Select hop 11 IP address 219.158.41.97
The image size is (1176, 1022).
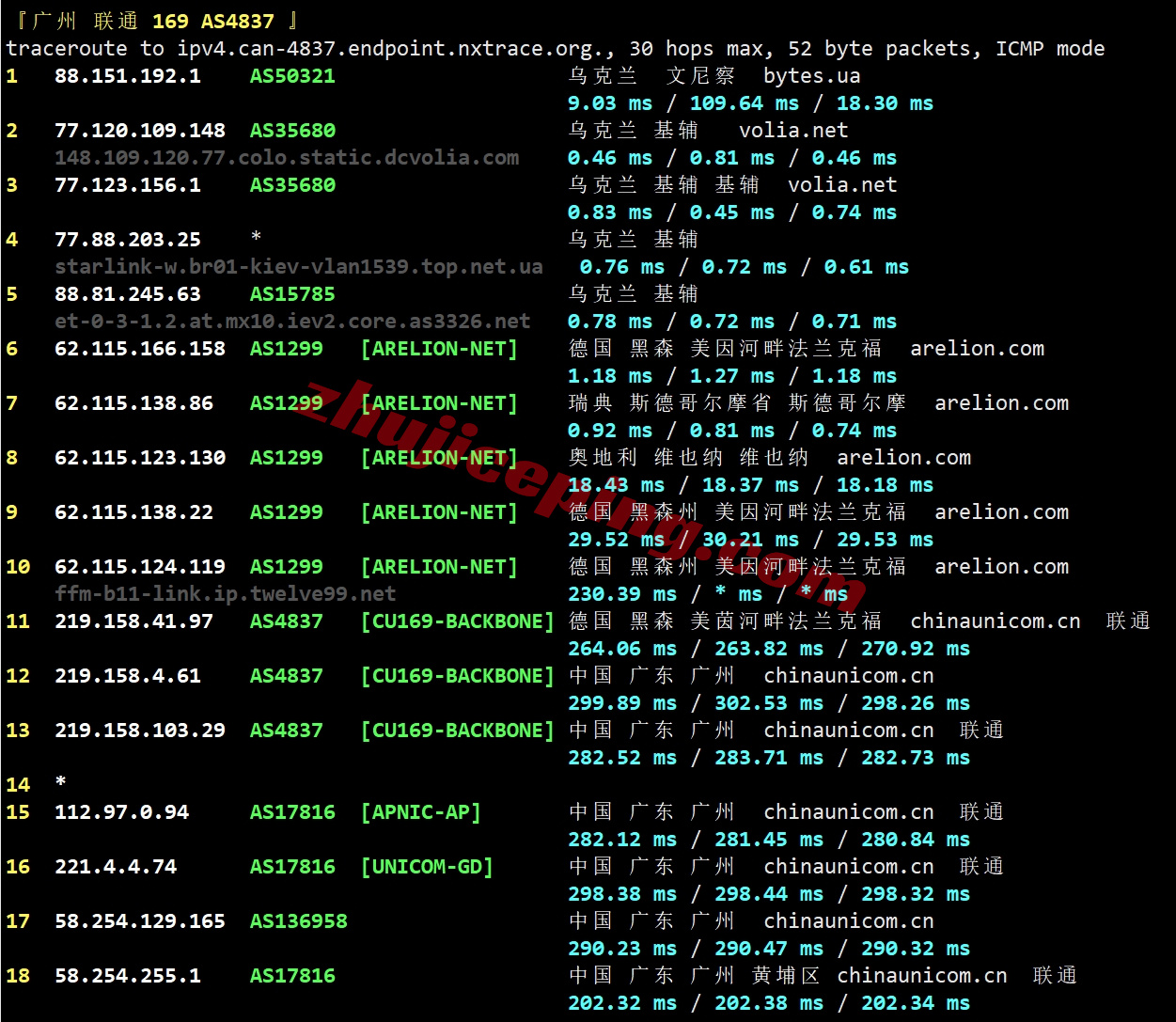(x=133, y=621)
